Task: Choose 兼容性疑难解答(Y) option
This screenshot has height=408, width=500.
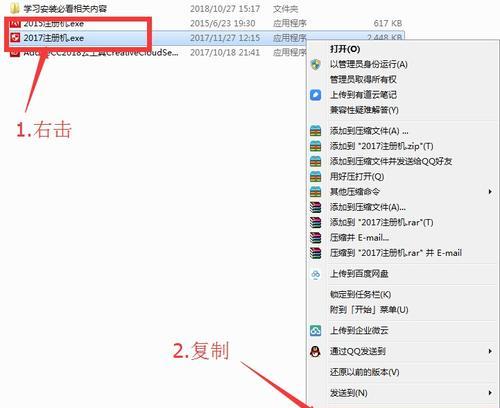Action: (364, 110)
